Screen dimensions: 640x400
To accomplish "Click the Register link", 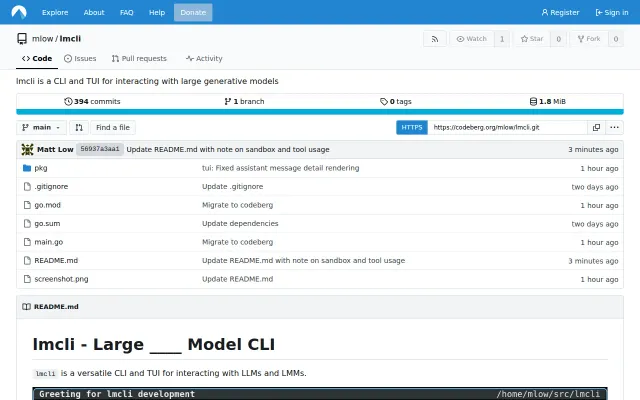I will point(560,12).
